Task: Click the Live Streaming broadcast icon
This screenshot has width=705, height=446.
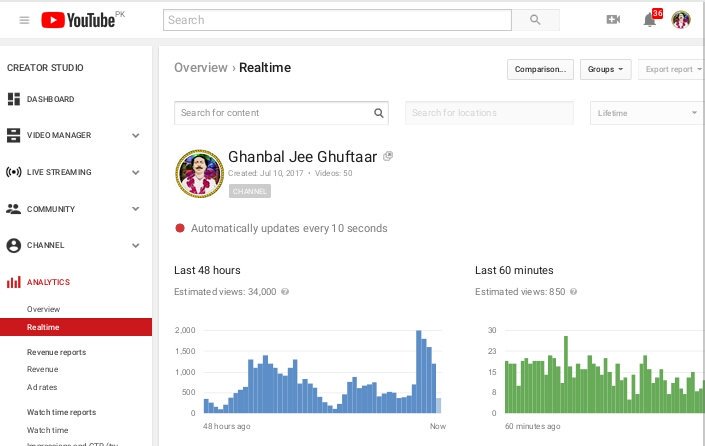Action: 13,172
